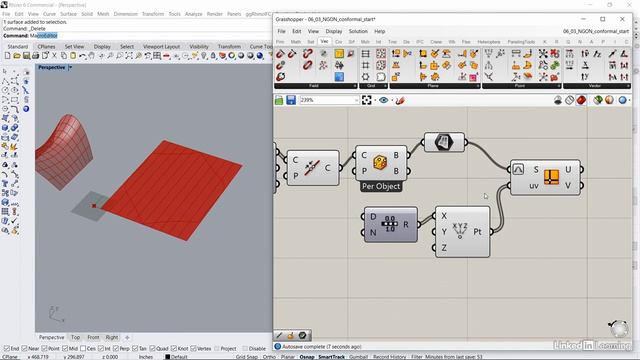The width and height of the screenshot is (640, 360).
Task: Click the New file icon in Rhino toolbar
Action: tap(8, 56)
